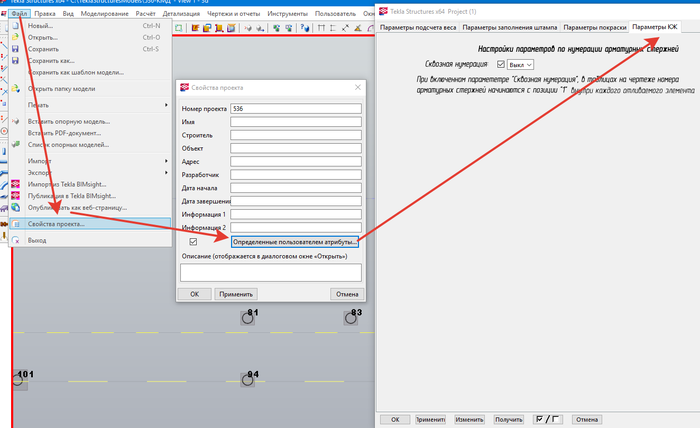700x428 pixels.
Task: Click the pink icon beside Публикация в Tekla BIMsight
Action: (x=16, y=195)
